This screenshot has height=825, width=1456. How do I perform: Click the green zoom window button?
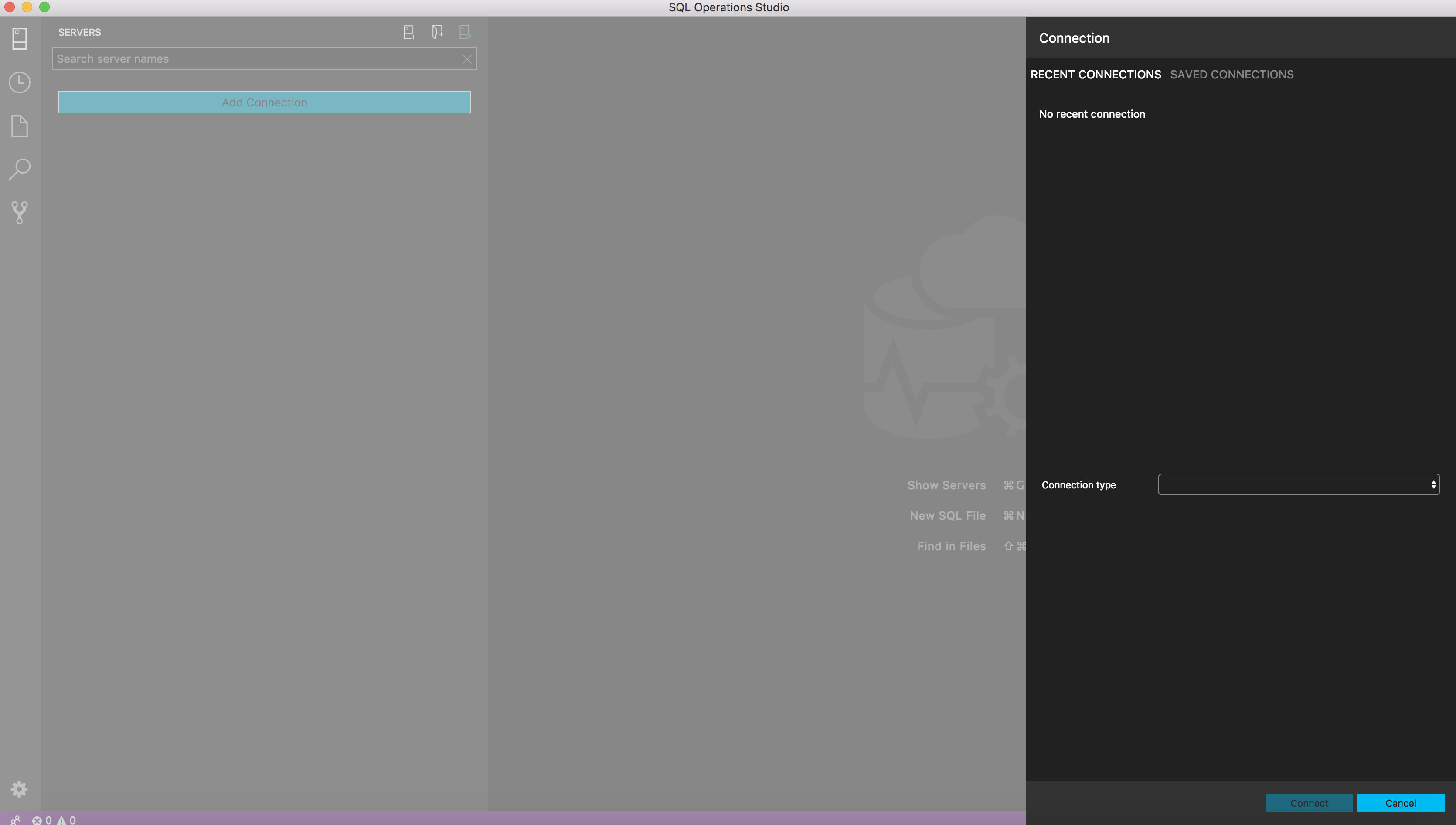click(44, 7)
